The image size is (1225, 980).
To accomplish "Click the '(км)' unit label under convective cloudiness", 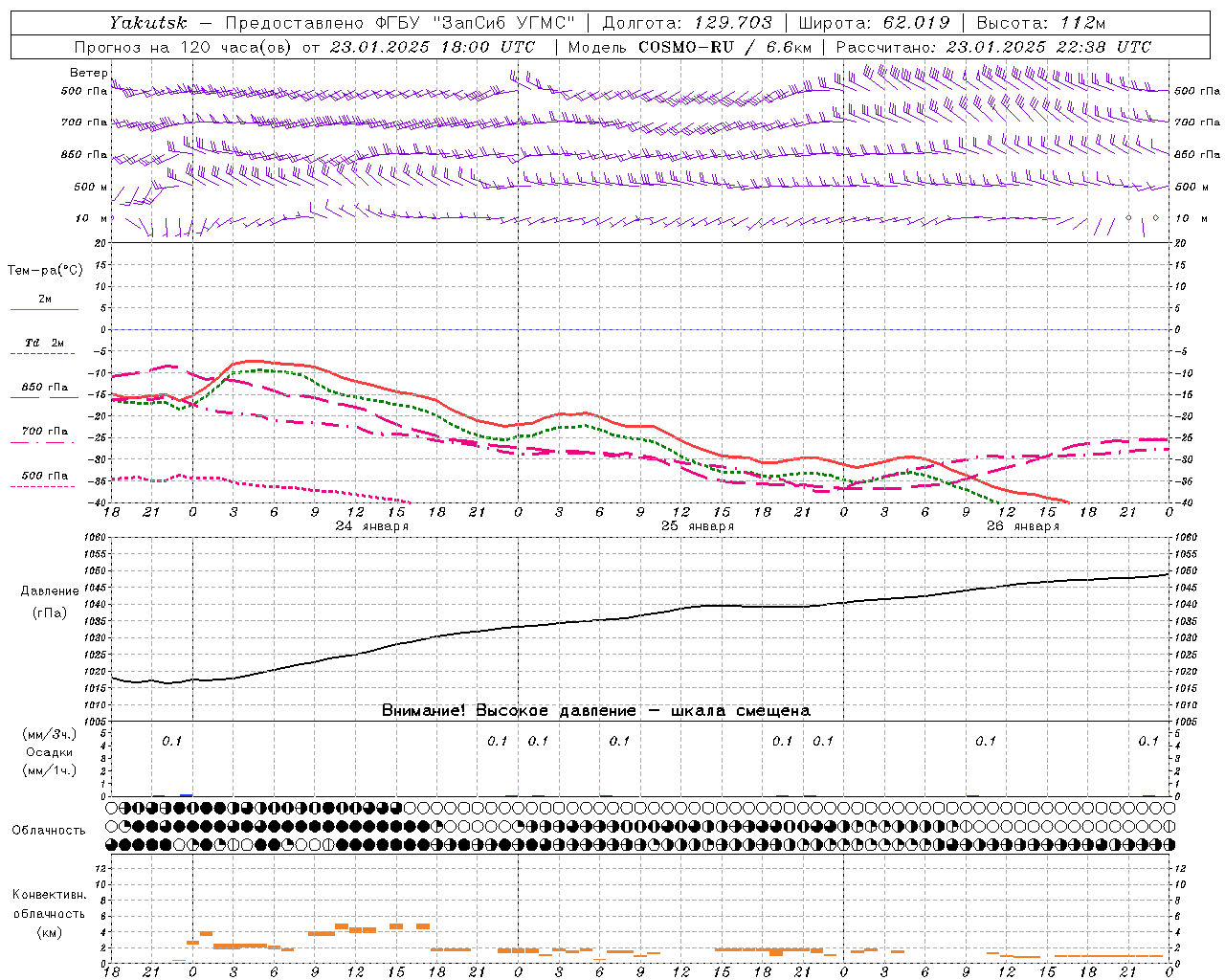I will point(50,932).
